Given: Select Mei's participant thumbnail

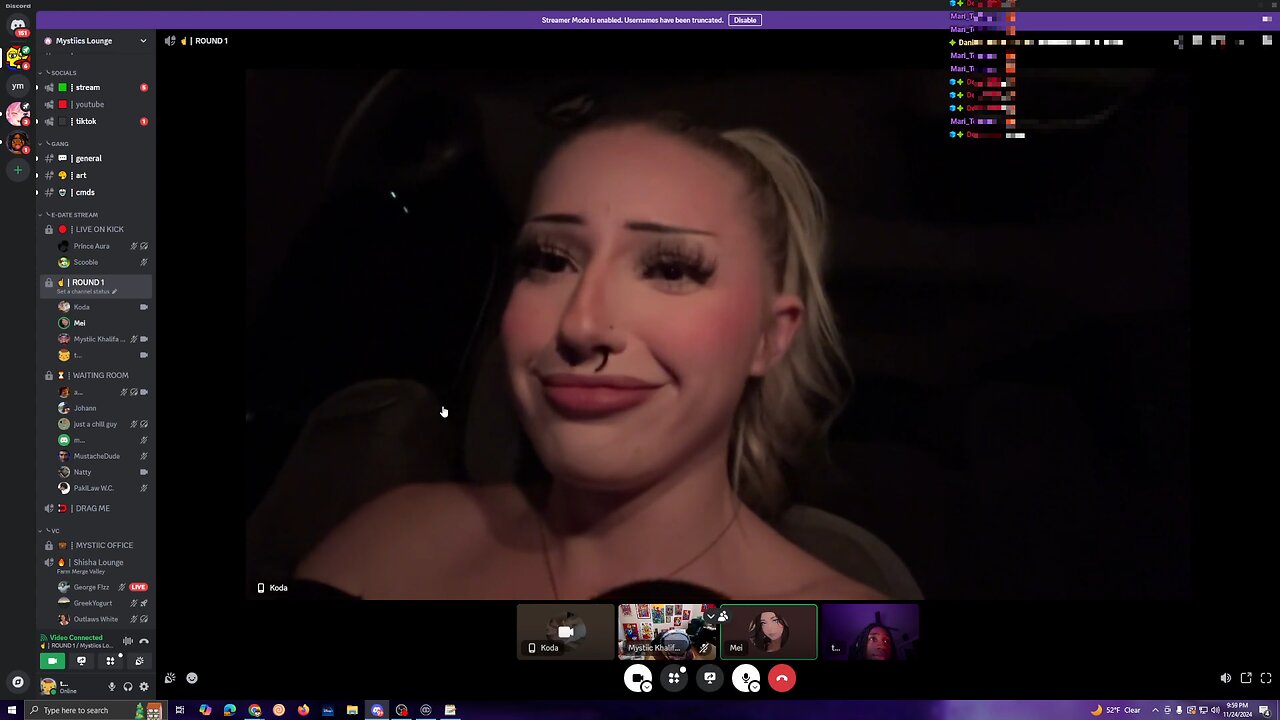Looking at the screenshot, I should pos(769,632).
